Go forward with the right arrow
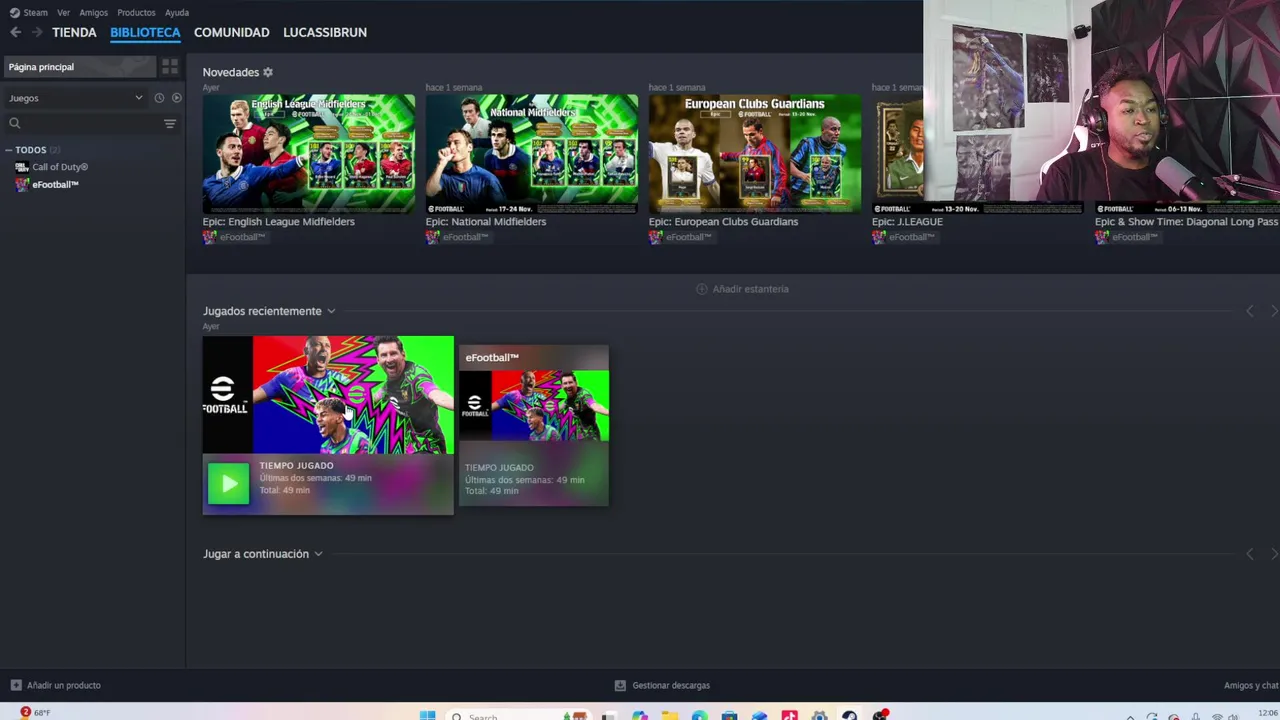This screenshot has height=720, width=1280. click(x=37, y=32)
